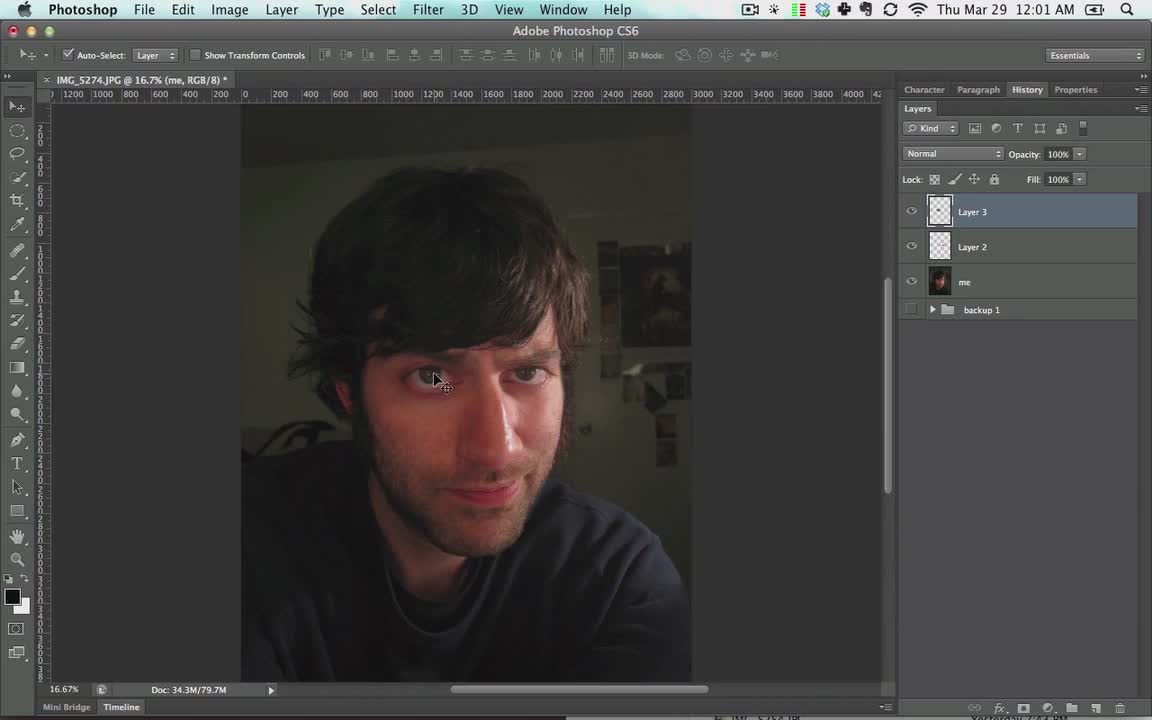1152x720 pixels.
Task: Open the Image menu
Action: (229, 10)
